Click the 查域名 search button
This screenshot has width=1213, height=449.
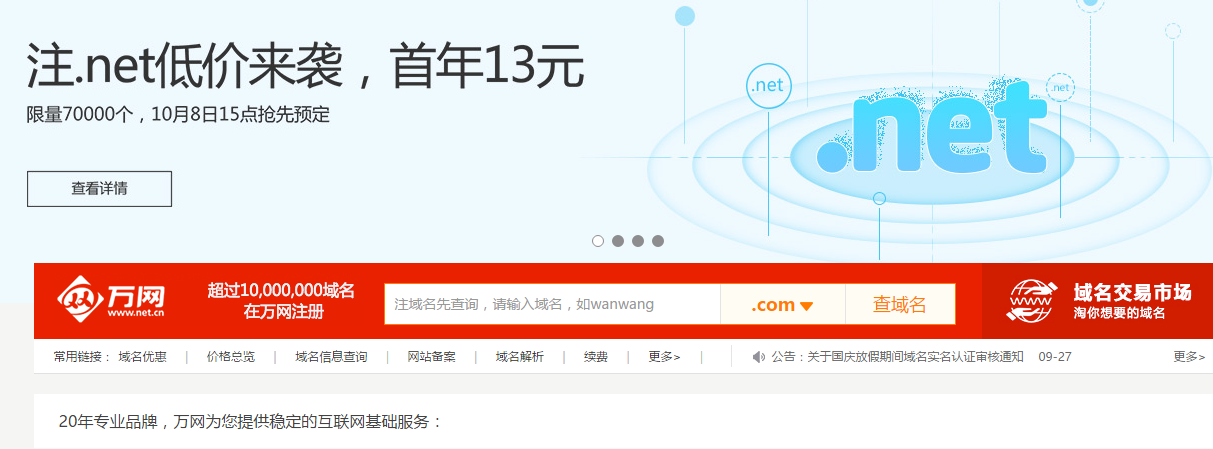[x=899, y=305]
